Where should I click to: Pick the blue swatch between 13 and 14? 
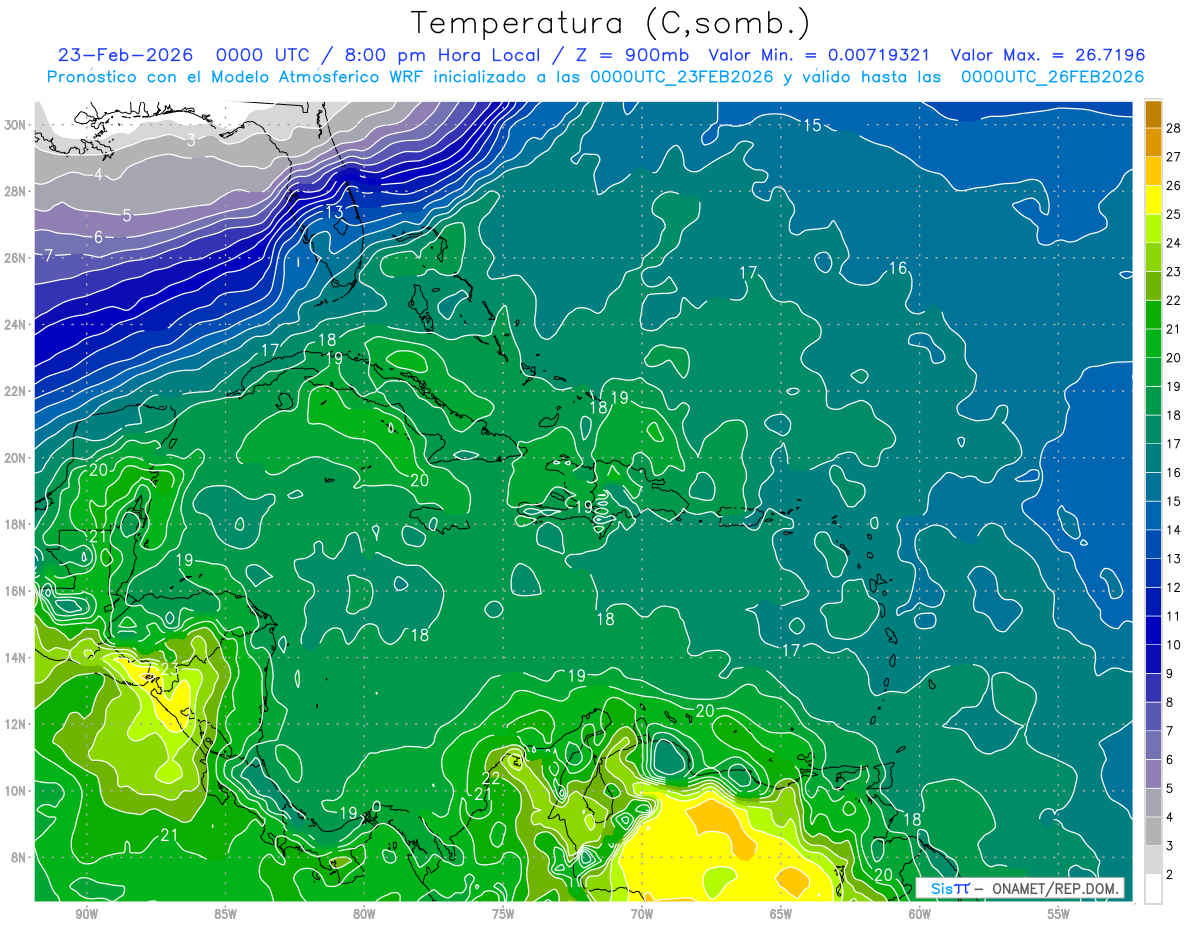[x=1153, y=544]
